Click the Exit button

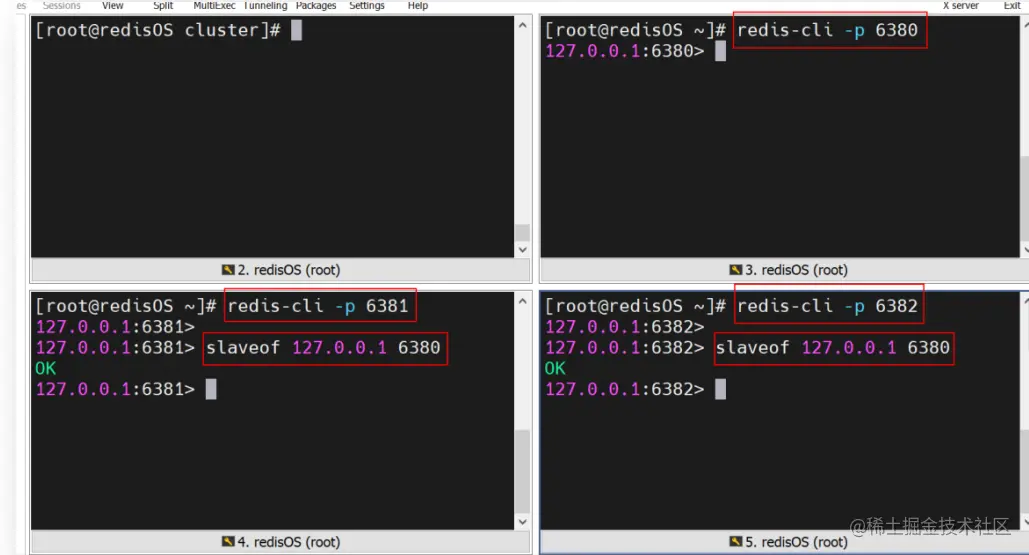pyautogui.click(x=1011, y=5)
